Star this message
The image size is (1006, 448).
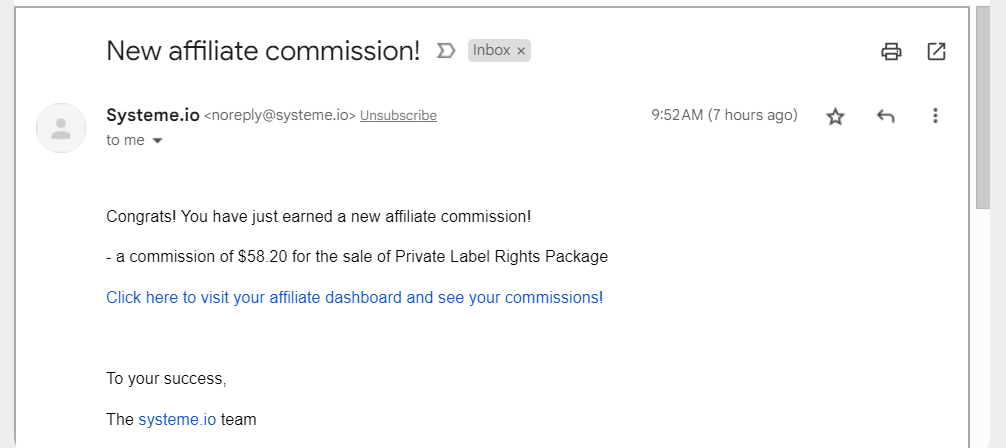835,116
